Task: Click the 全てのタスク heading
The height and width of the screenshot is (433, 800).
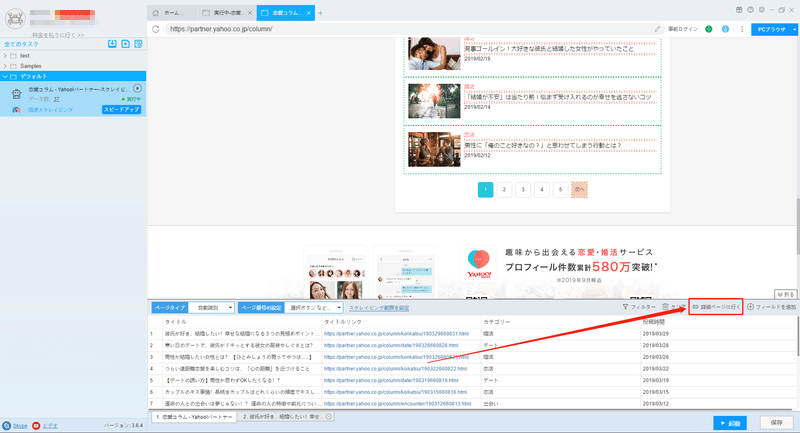Action: point(21,44)
